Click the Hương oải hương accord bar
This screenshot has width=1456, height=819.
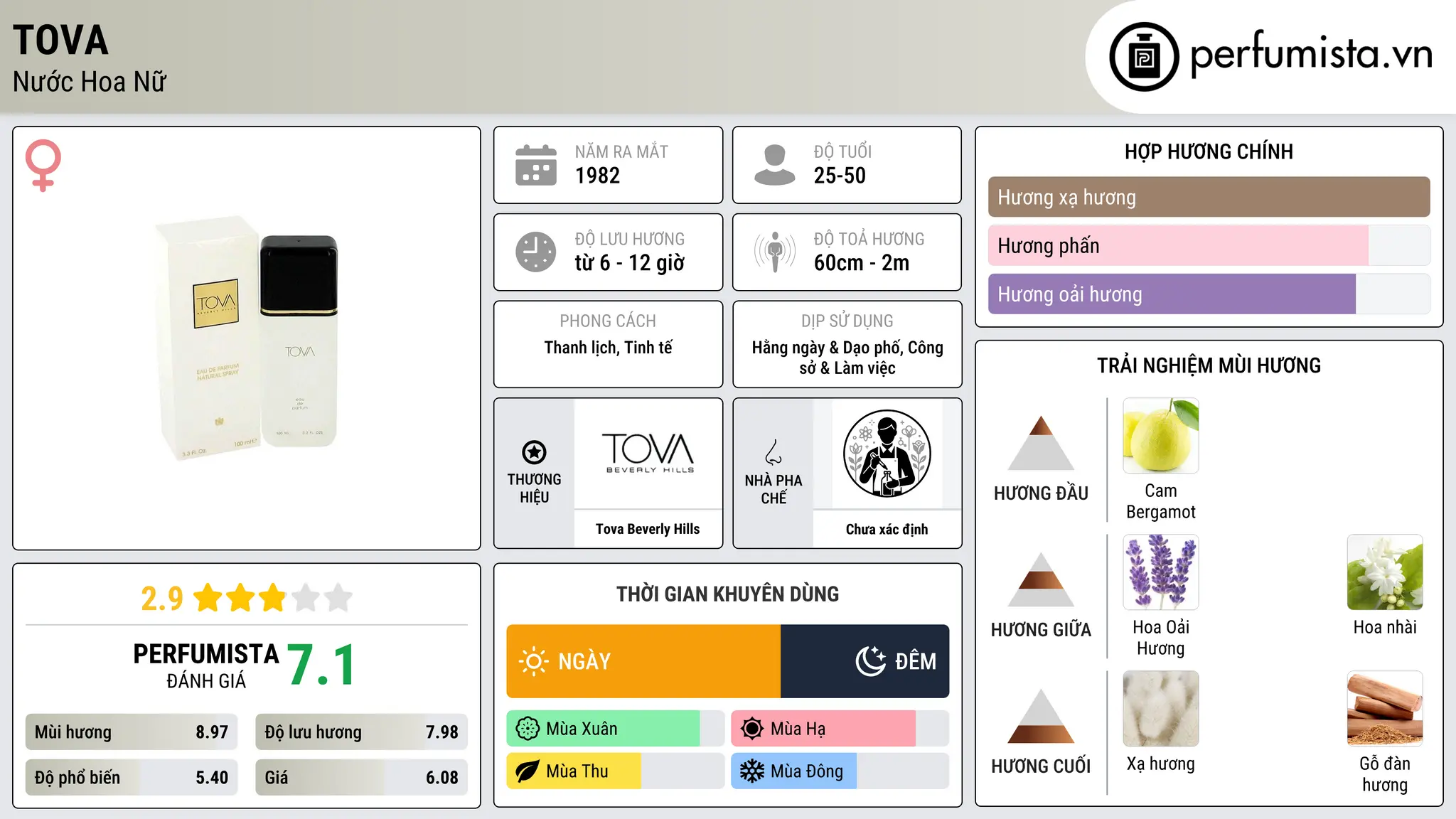click(1209, 294)
